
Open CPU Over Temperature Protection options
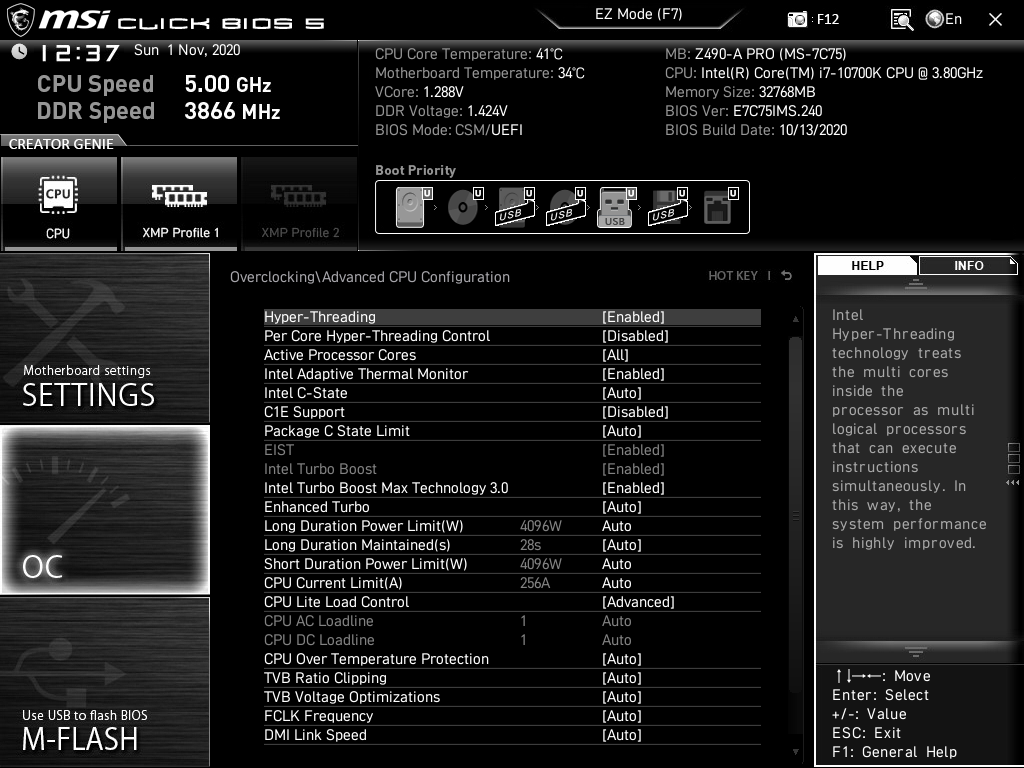(512, 659)
